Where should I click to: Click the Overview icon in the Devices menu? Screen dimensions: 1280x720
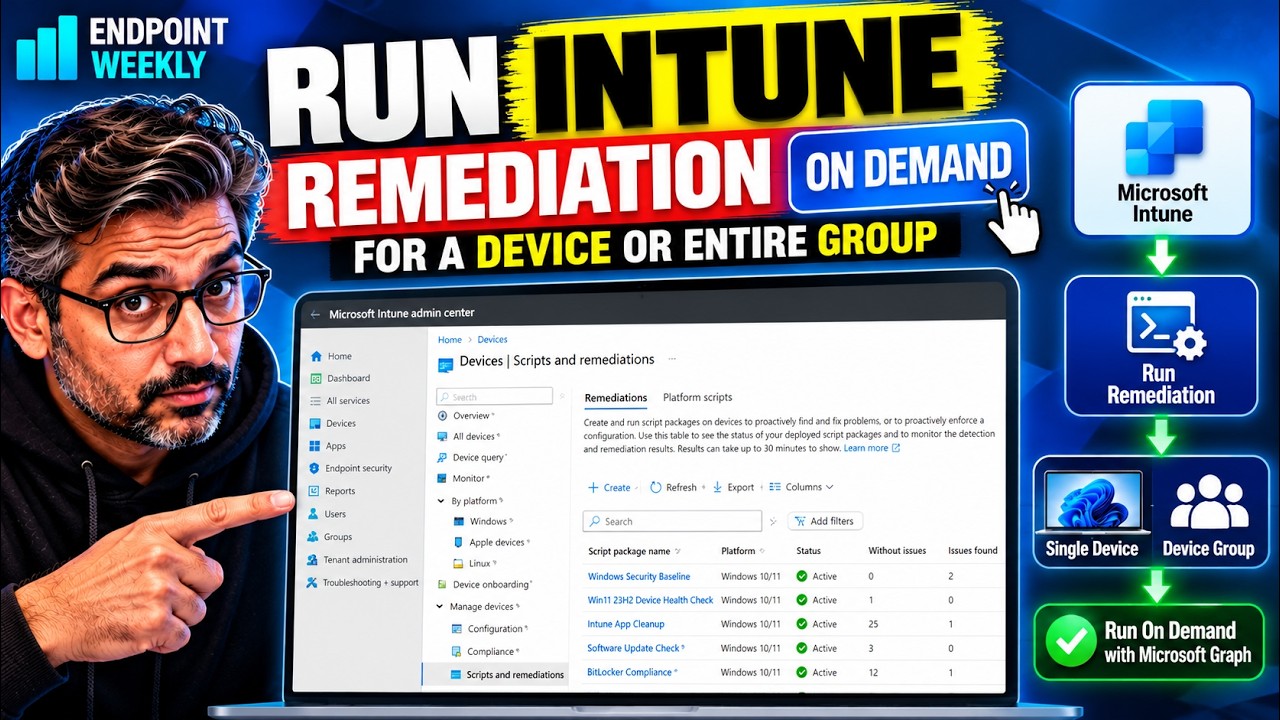[443, 416]
